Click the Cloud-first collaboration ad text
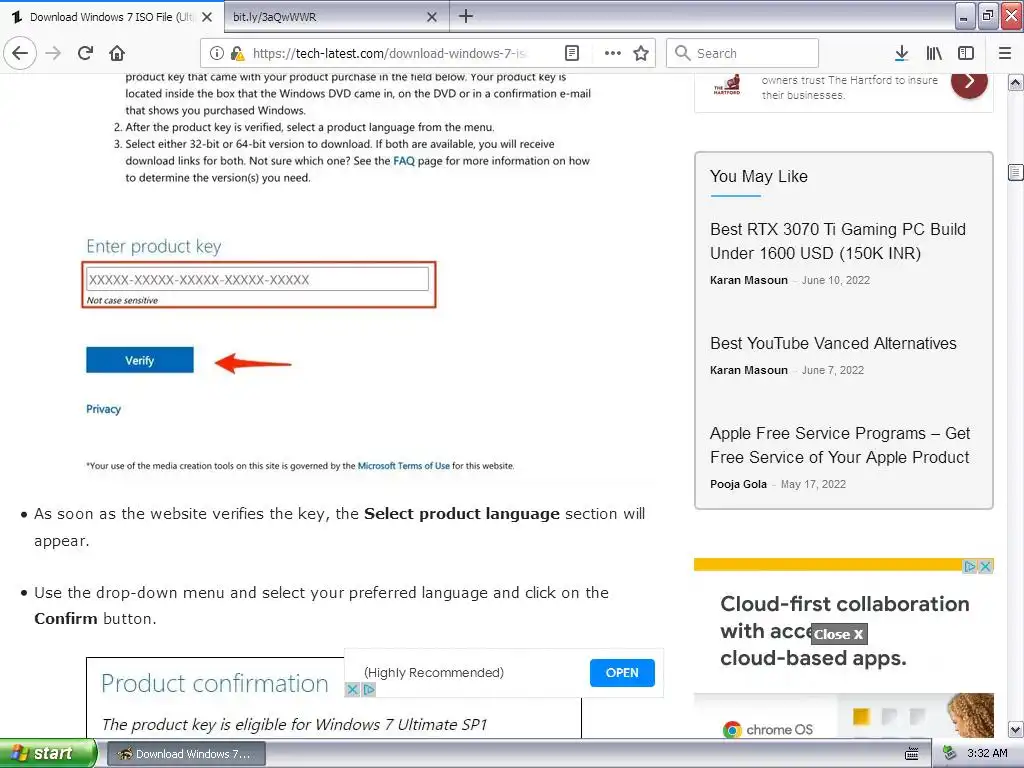This screenshot has height=768, width=1024. 844,631
